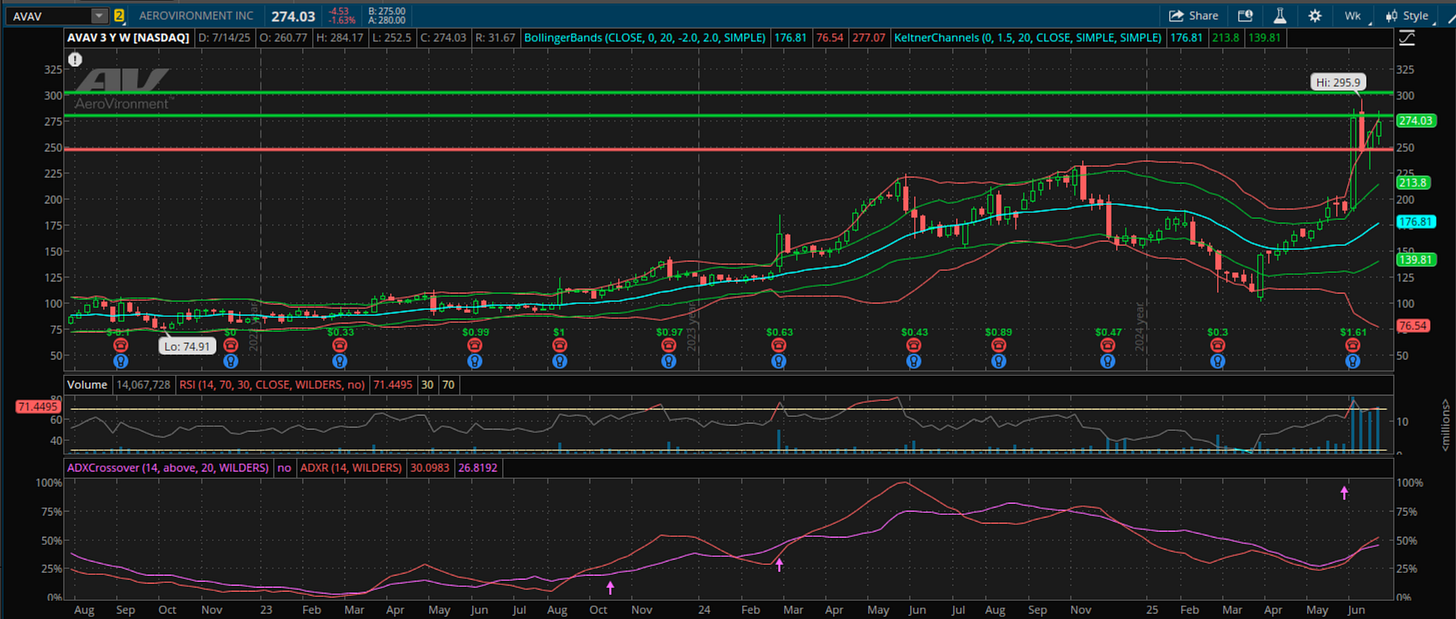Screen dimensions: 1456x619
Task: Click the earnings bulb icon under $0.3
Action: (1217, 361)
